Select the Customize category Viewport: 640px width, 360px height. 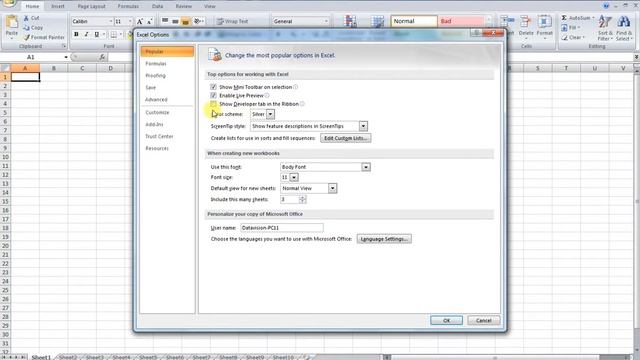coord(167,112)
